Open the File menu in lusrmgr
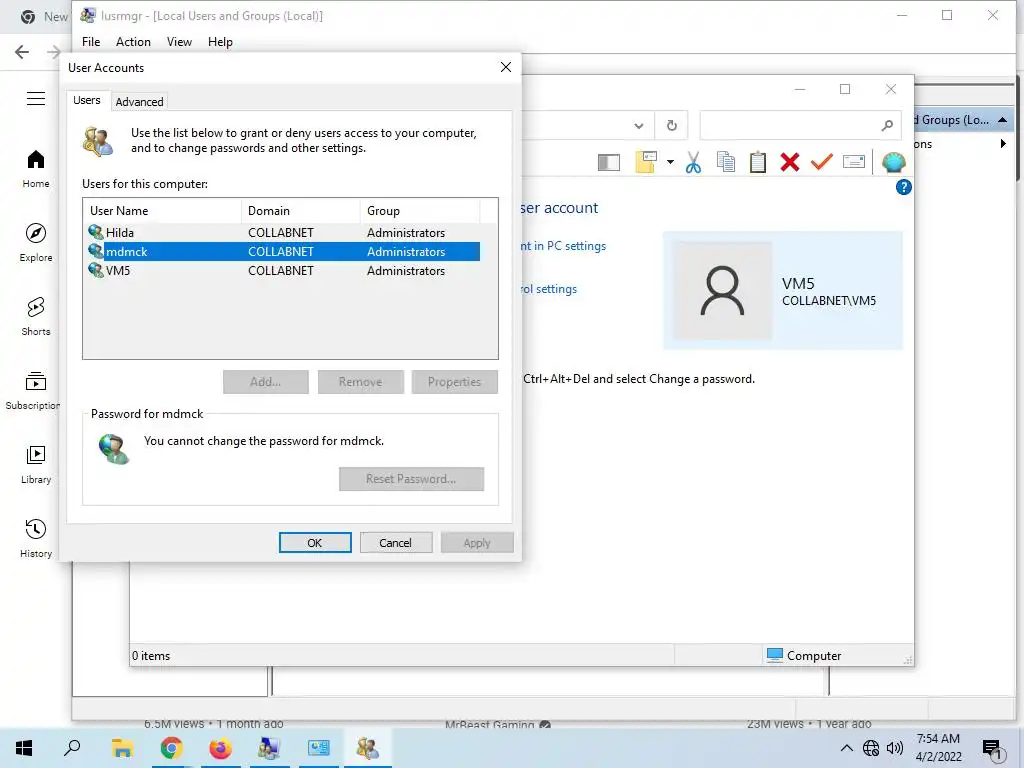1024x768 pixels. click(x=91, y=42)
